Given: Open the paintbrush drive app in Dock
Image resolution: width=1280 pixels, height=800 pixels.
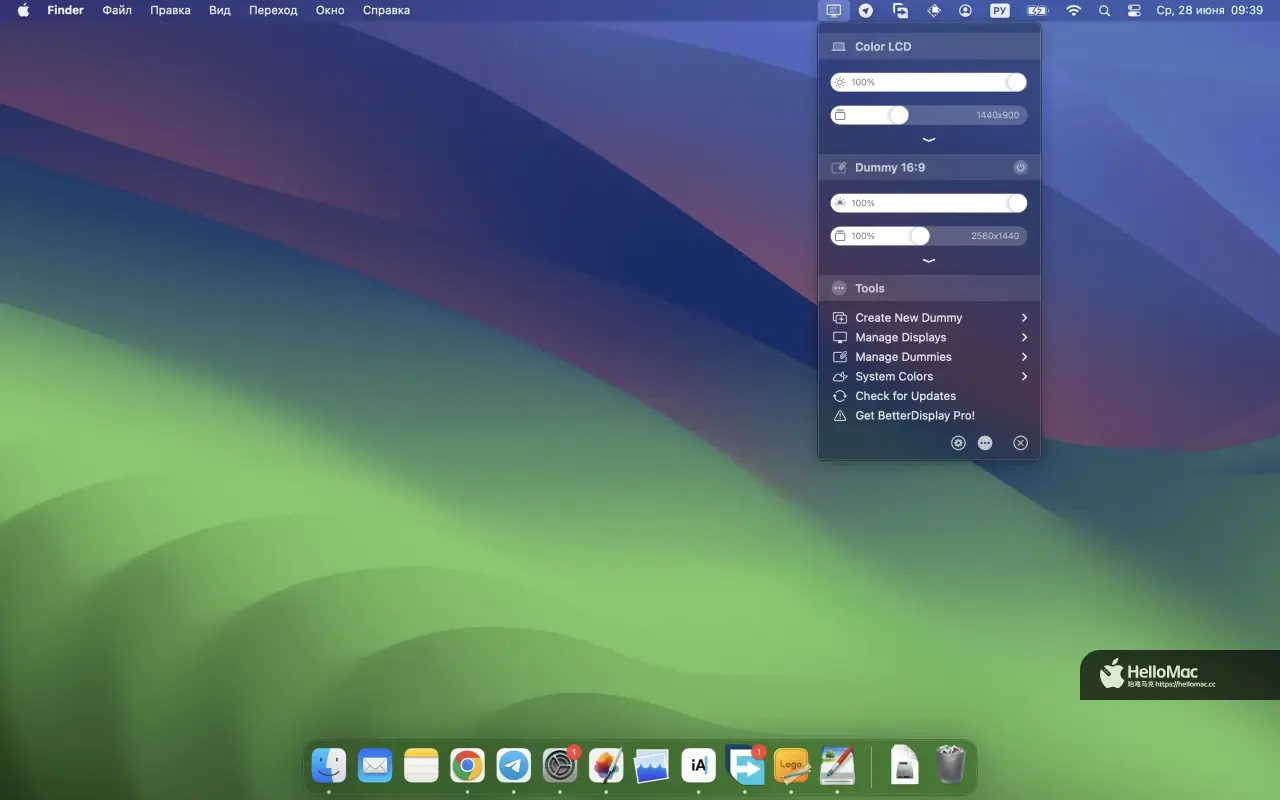Looking at the screenshot, I should 837,766.
